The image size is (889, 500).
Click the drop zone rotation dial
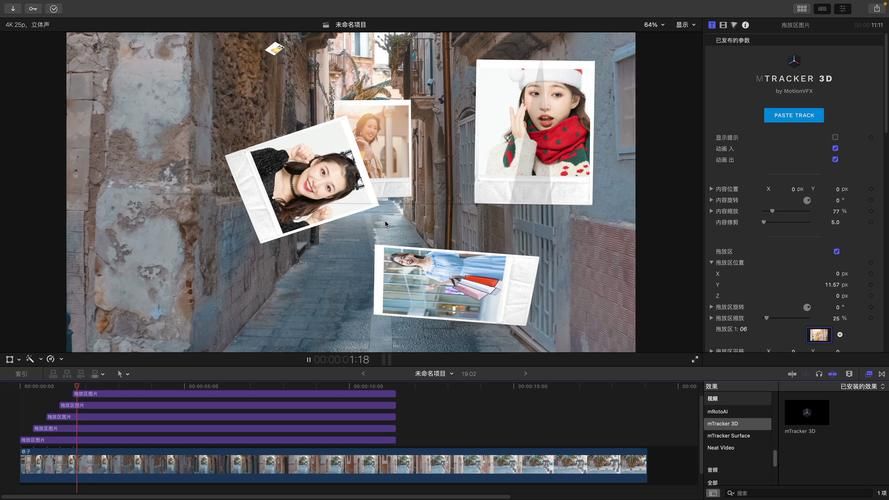coord(807,307)
